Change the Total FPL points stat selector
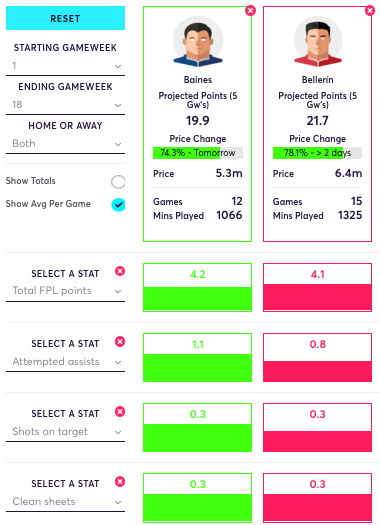 pyautogui.click(x=65, y=291)
